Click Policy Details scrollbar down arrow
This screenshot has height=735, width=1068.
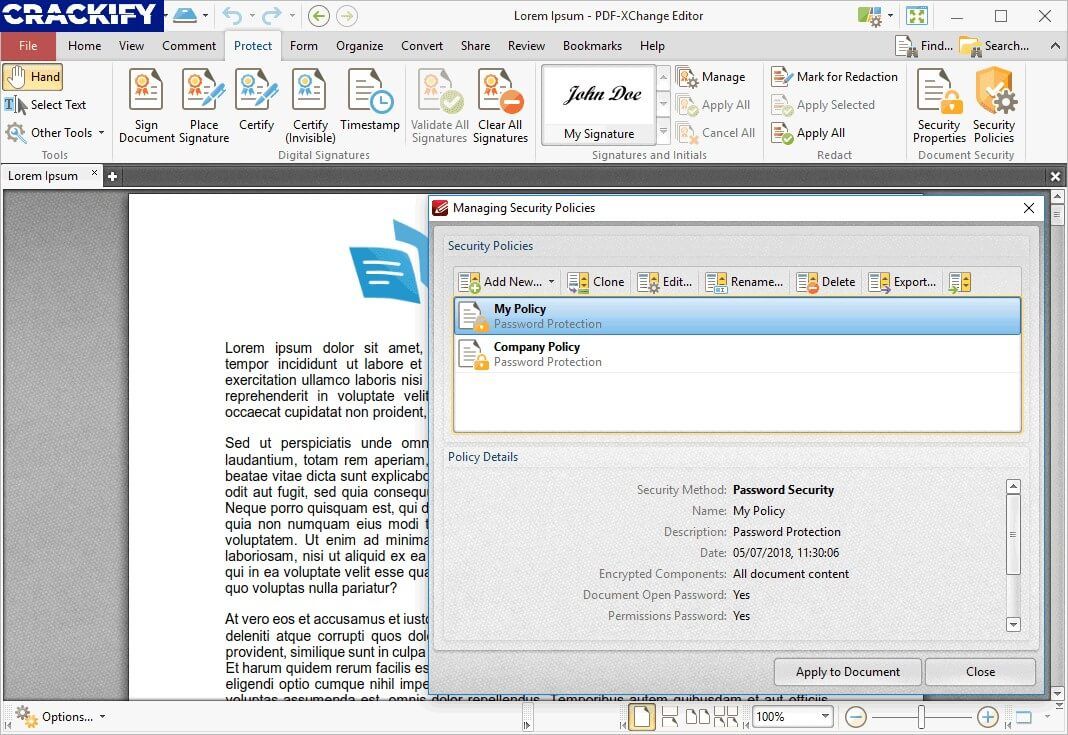(1013, 624)
